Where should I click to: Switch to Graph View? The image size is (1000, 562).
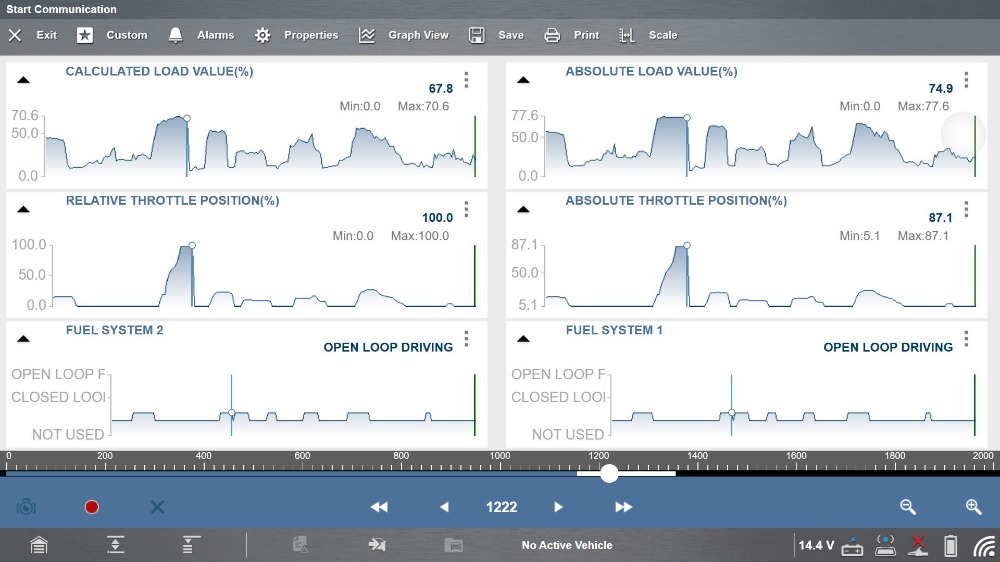(404, 35)
